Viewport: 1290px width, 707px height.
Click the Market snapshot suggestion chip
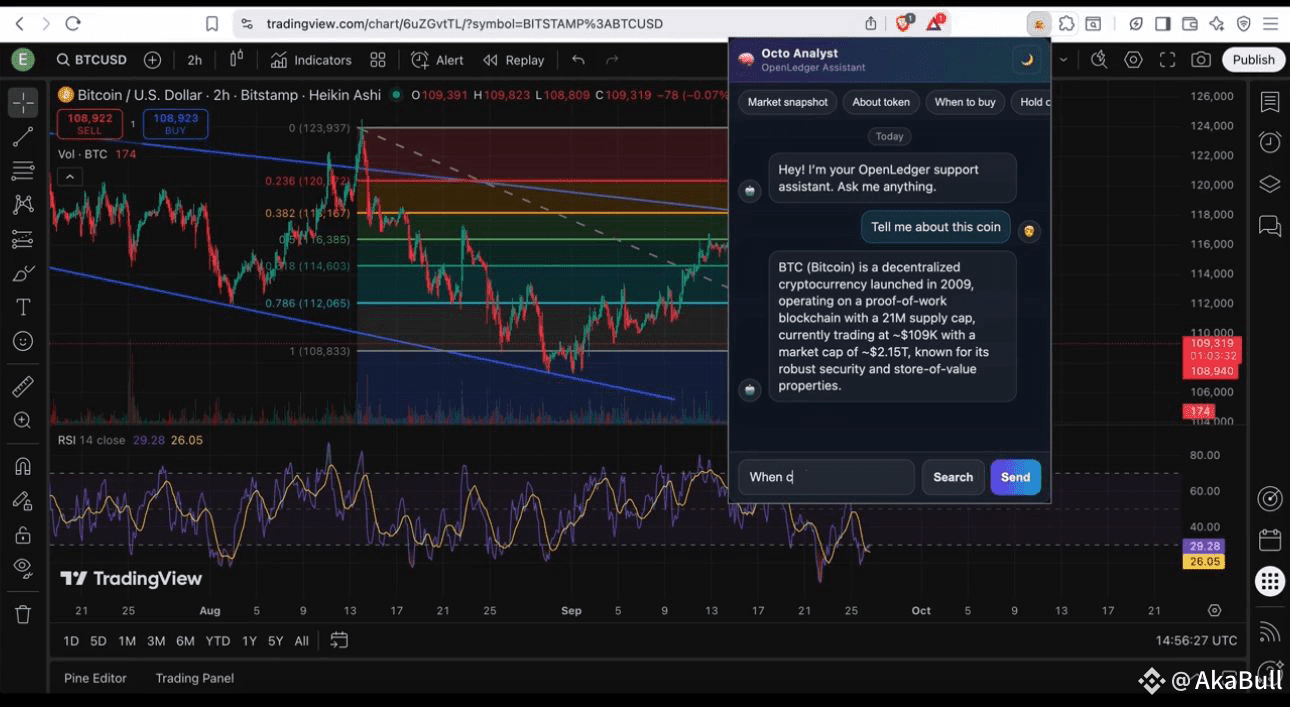tap(788, 102)
